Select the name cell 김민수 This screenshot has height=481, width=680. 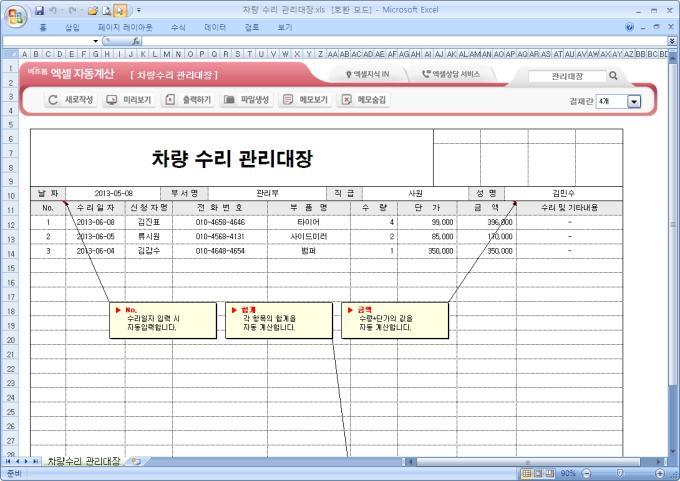click(x=563, y=193)
